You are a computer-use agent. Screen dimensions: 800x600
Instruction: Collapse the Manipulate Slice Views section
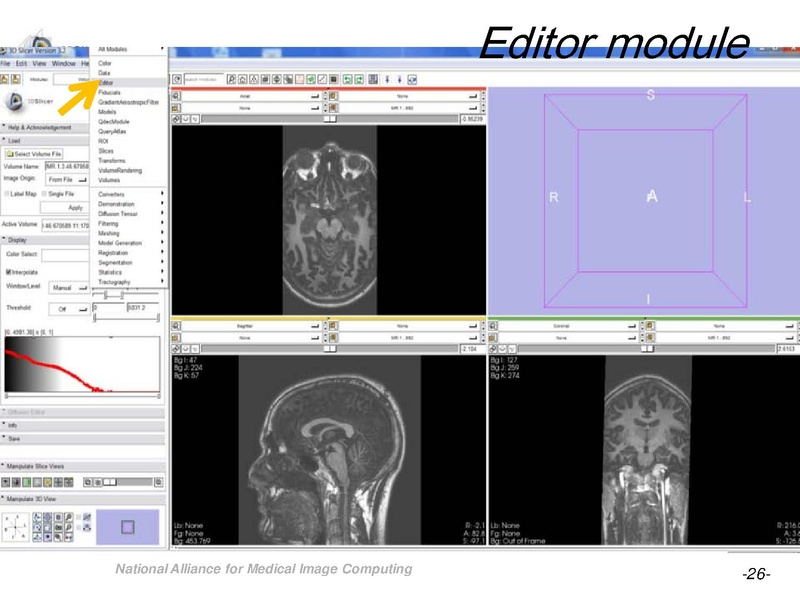83,466
